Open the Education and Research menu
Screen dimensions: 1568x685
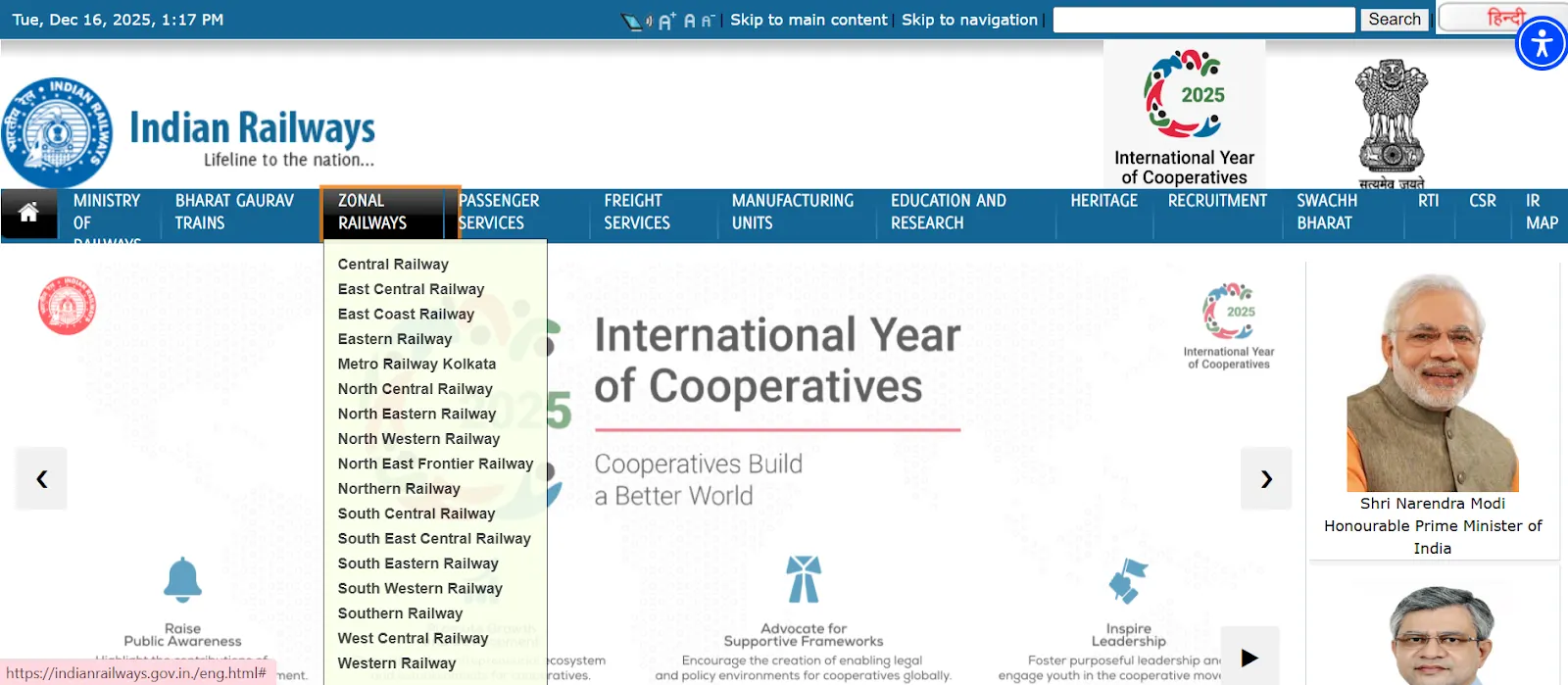click(x=948, y=212)
